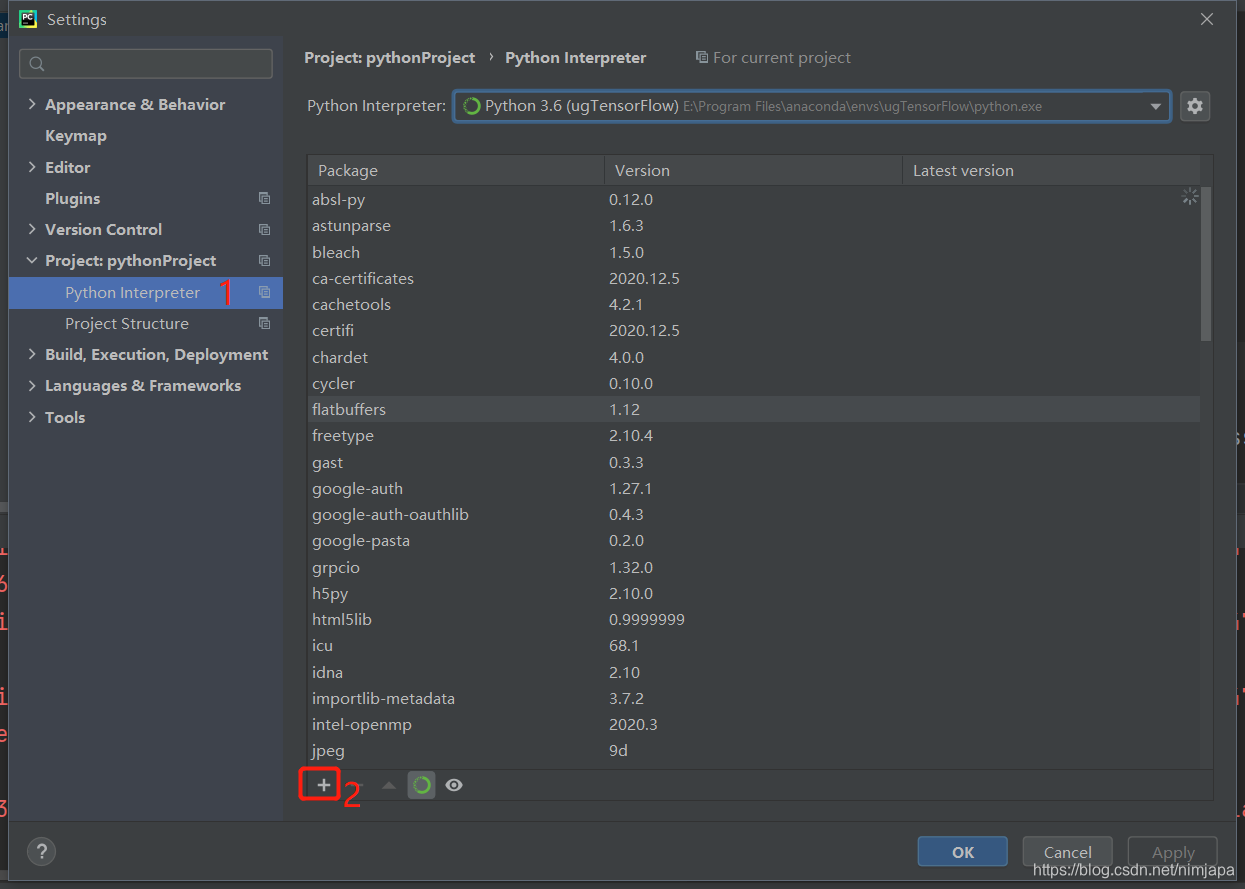Click the OK button
Viewport: 1245px width, 889px height.
(x=963, y=852)
